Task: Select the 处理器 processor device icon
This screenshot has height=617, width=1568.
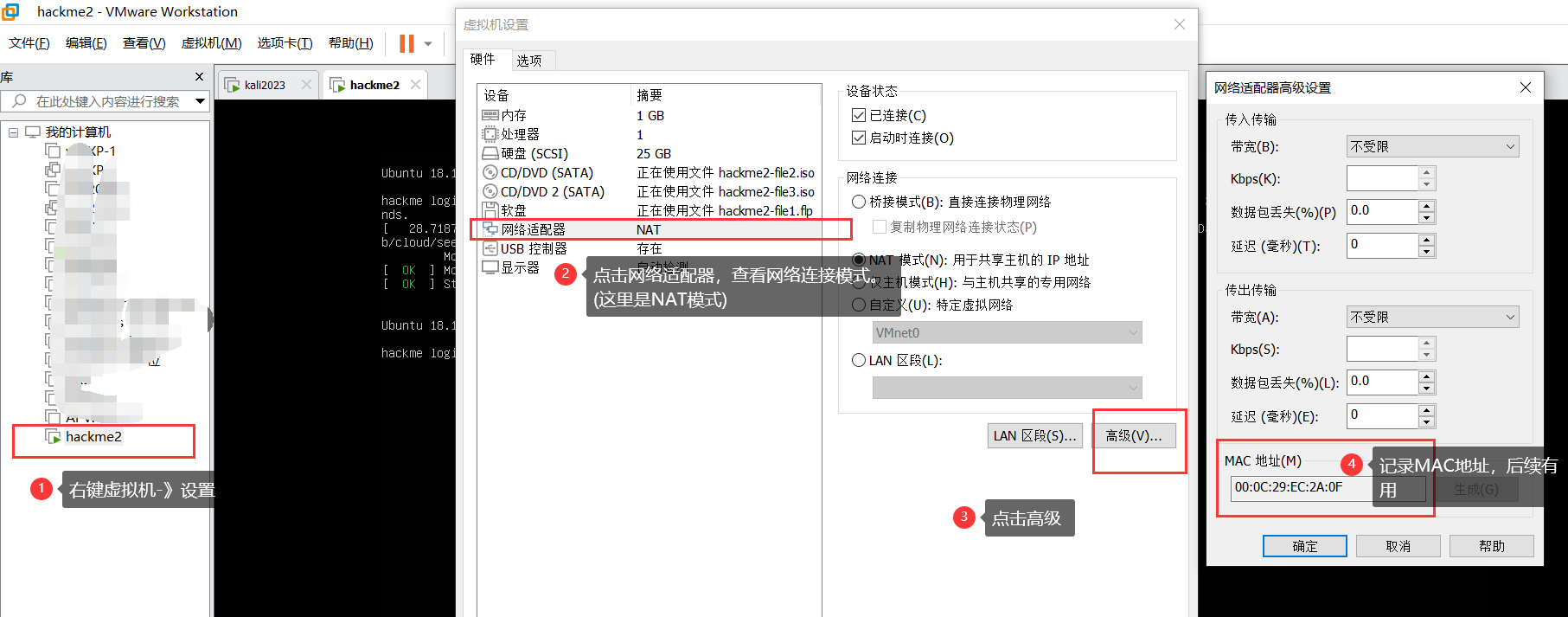Action: pyautogui.click(x=490, y=134)
